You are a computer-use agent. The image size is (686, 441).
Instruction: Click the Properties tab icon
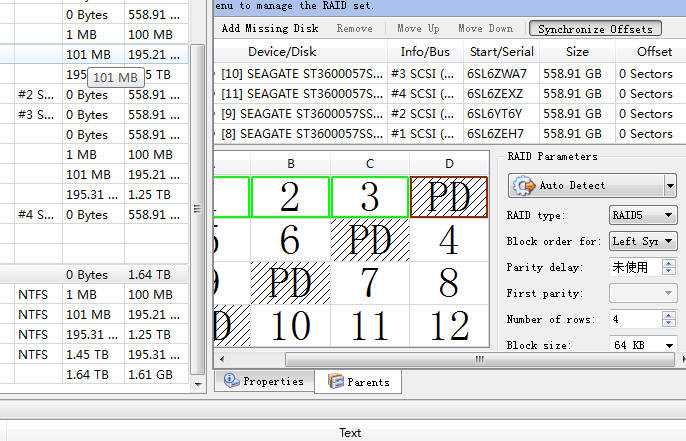coord(231,381)
